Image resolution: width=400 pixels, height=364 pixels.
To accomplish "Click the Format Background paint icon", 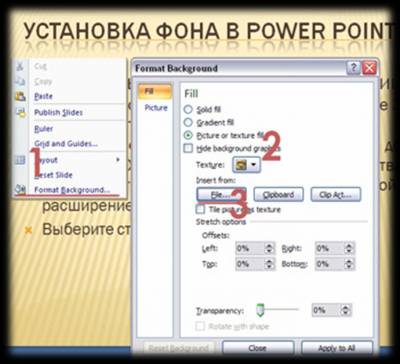I will coord(20,190).
